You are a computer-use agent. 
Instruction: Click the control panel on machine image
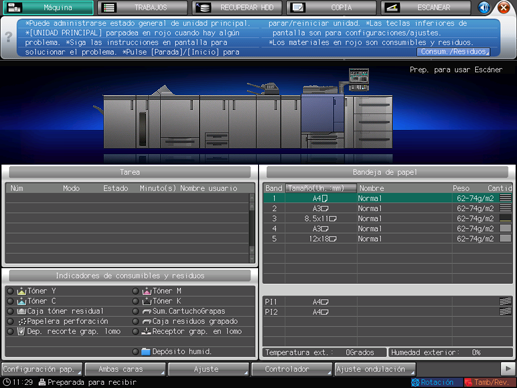359,79
